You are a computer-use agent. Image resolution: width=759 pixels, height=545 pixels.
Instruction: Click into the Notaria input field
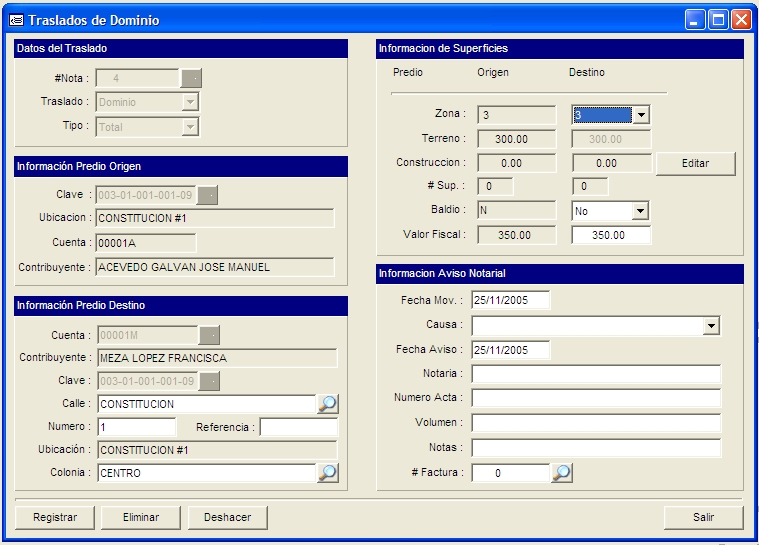(x=596, y=374)
